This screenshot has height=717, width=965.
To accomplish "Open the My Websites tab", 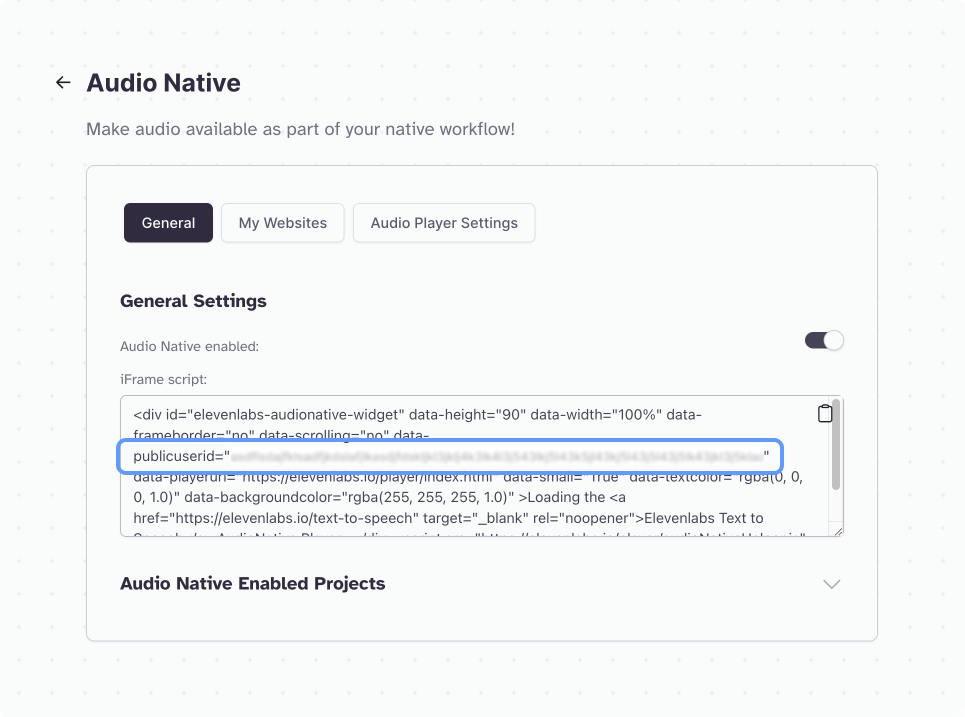I will pos(282,223).
